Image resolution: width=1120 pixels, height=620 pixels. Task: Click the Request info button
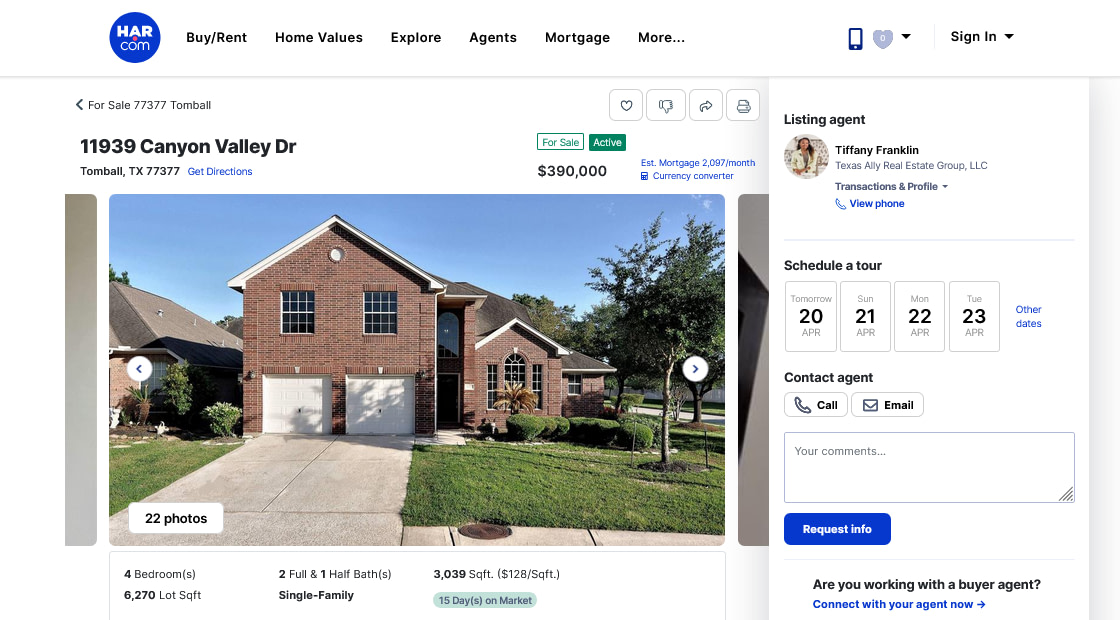pos(837,529)
